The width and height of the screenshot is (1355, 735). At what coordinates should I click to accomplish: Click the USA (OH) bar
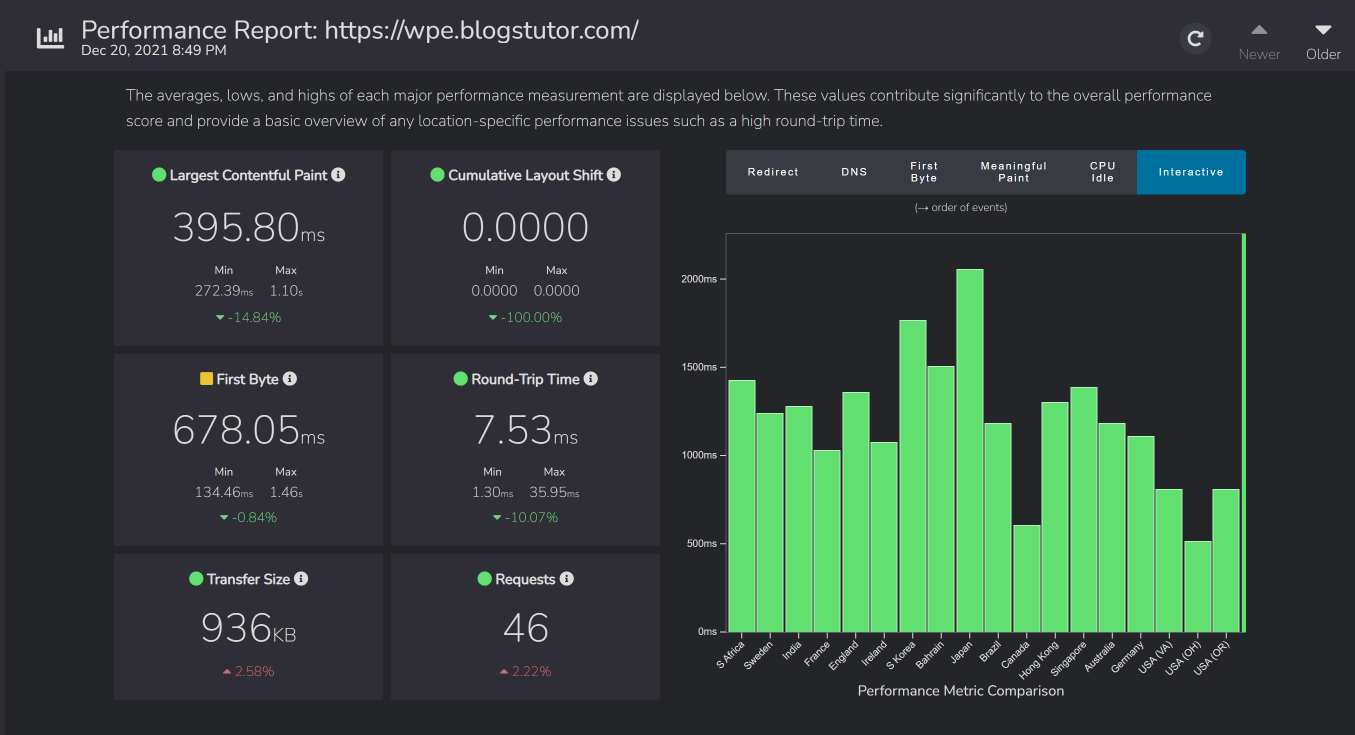coord(1198,587)
